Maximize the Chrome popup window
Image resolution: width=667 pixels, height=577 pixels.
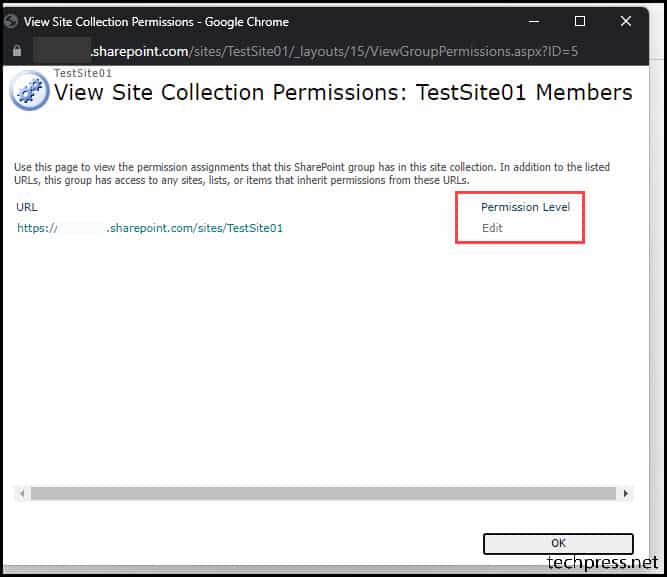580,21
